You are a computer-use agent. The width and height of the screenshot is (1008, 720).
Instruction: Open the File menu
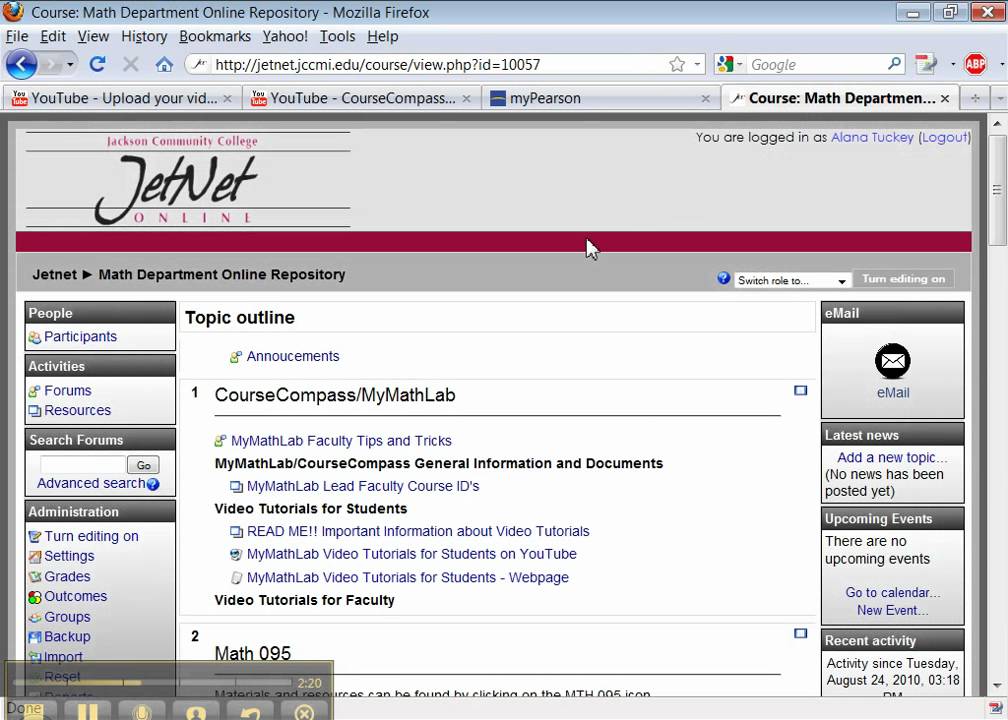pyautogui.click(x=17, y=37)
